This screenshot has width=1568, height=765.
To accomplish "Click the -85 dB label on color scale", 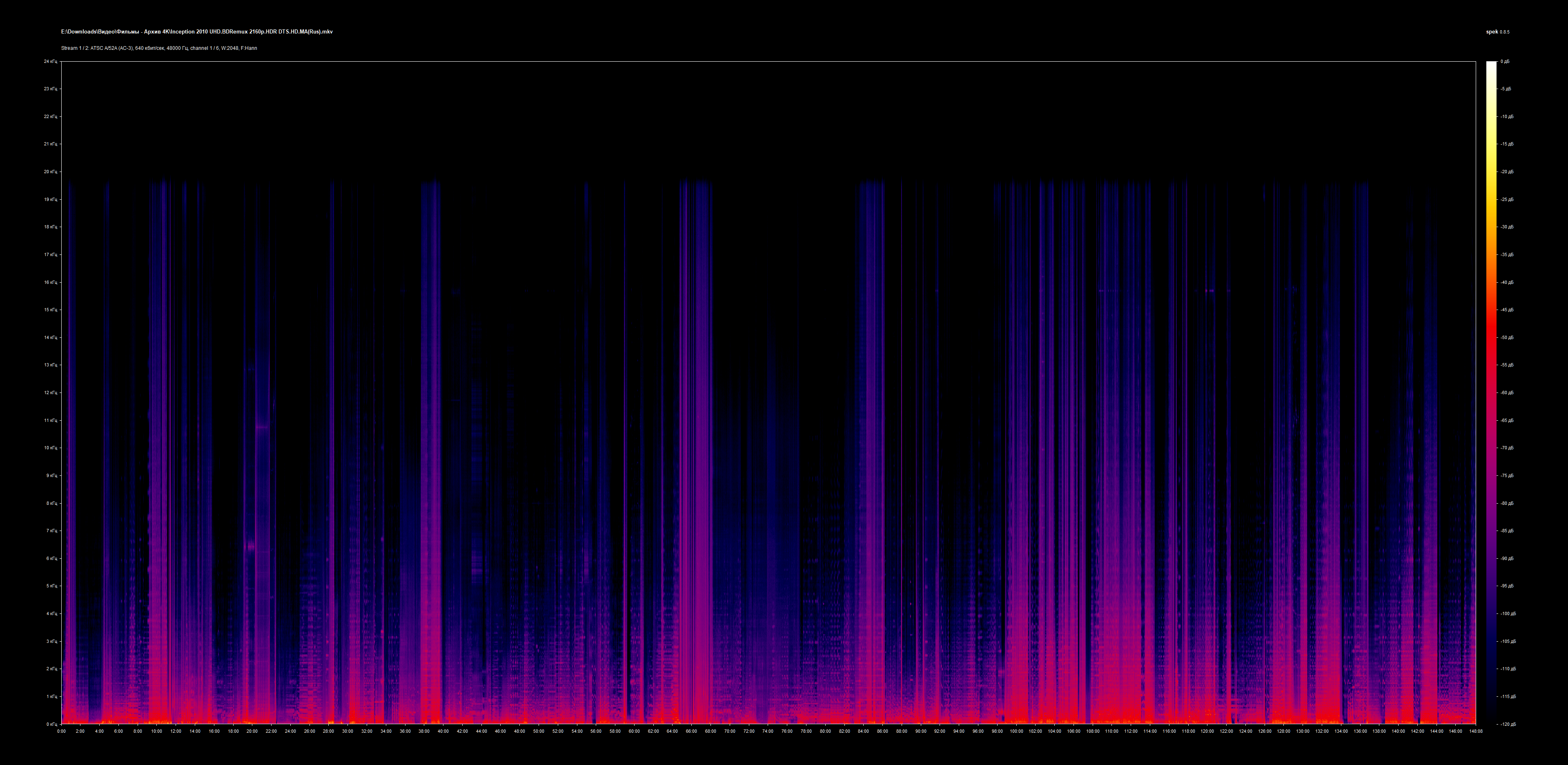I will 1506,531.
